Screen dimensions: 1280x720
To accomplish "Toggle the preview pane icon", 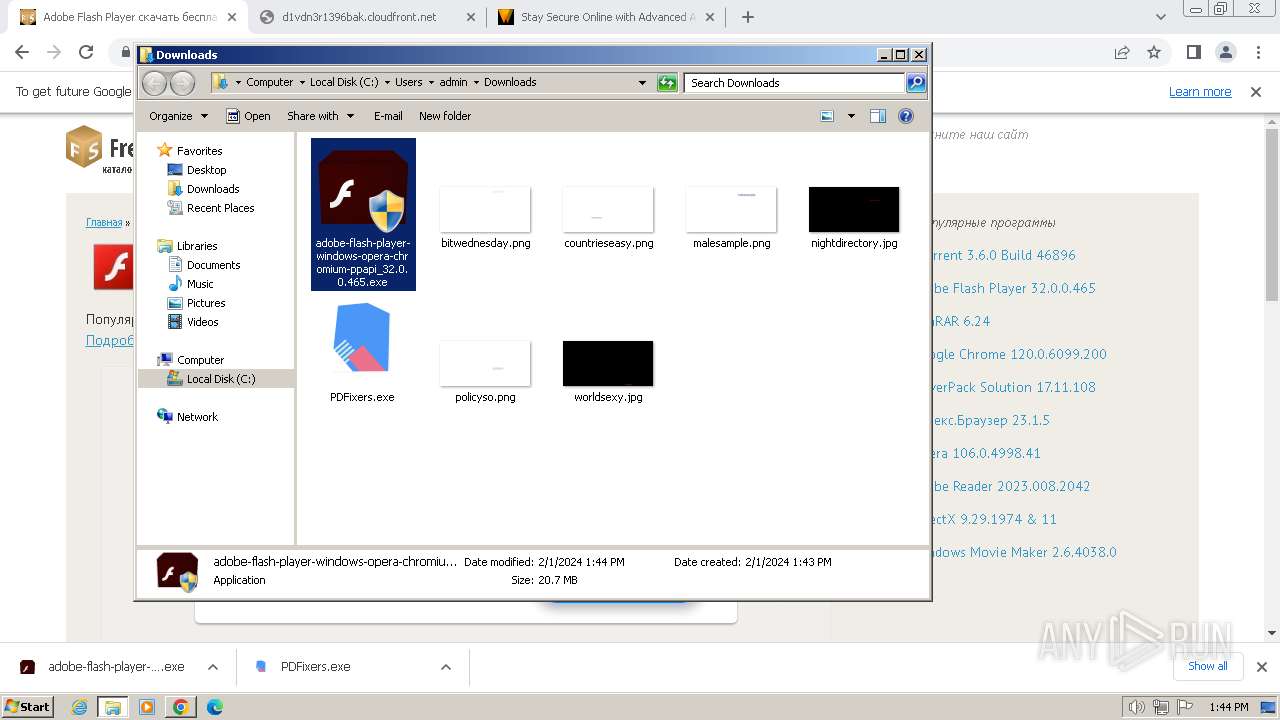I will pyautogui.click(x=878, y=116).
